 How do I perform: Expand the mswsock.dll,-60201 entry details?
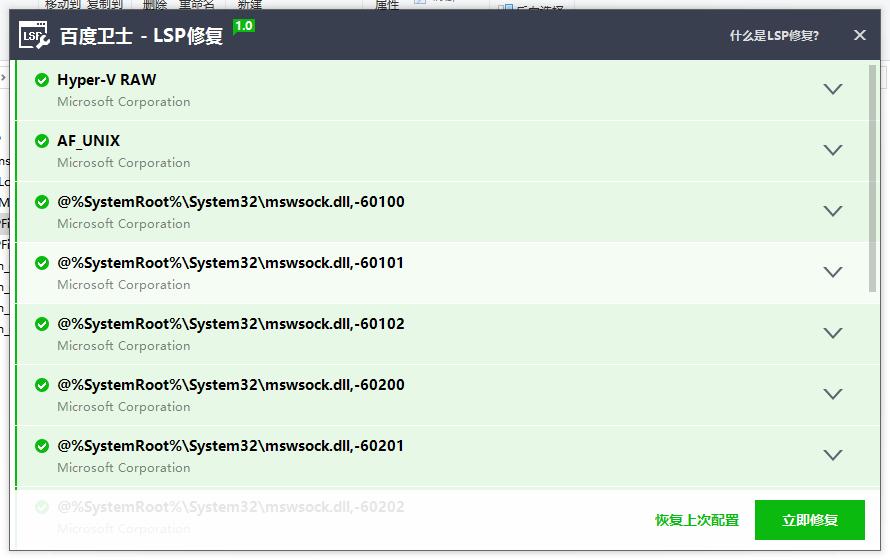pyautogui.click(x=833, y=455)
